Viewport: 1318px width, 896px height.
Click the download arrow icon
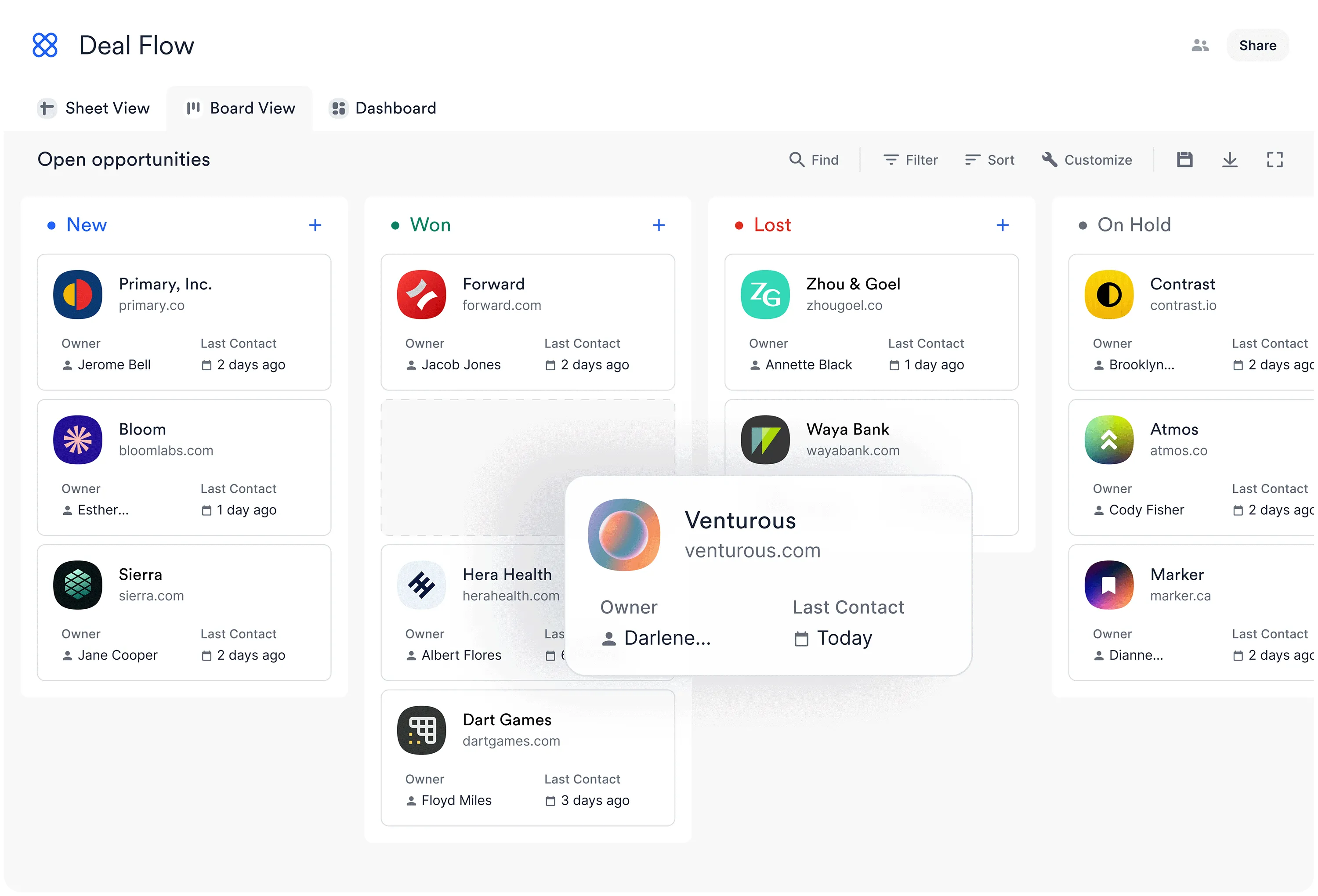click(x=1229, y=159)
